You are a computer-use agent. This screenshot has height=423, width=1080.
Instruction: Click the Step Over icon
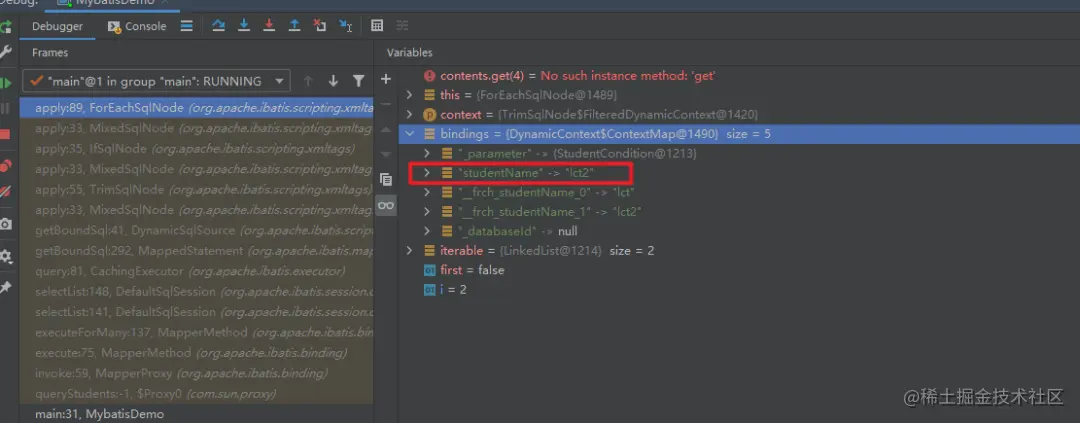pos(218,25)
